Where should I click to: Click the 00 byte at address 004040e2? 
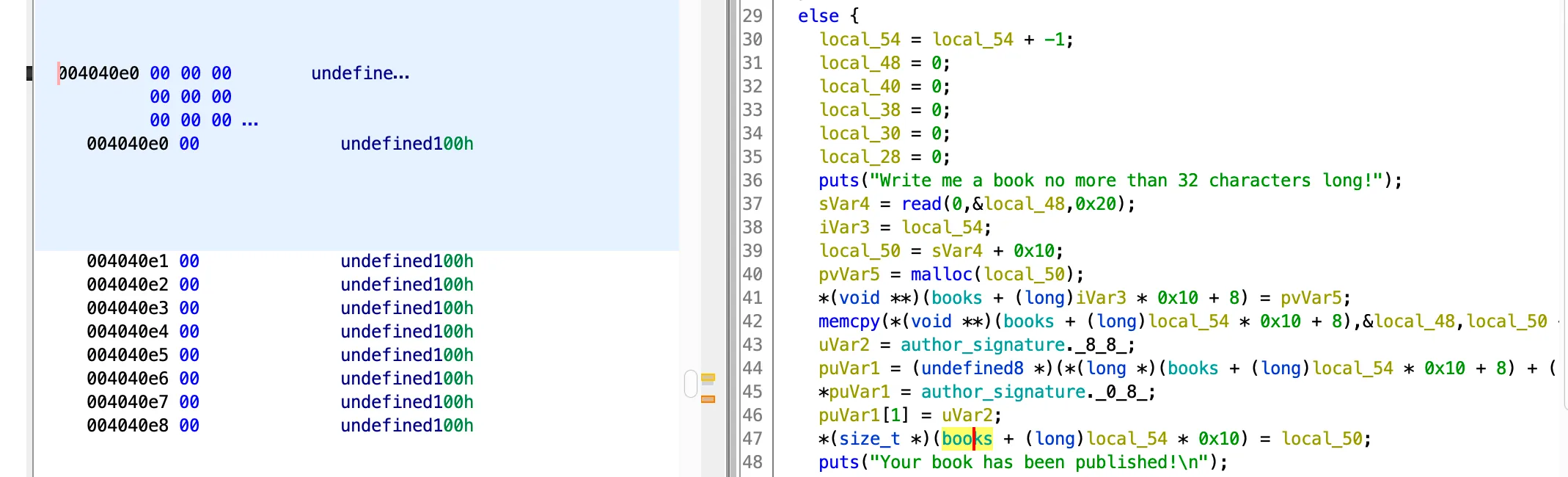pyautogui.click(x=189, y=285)
